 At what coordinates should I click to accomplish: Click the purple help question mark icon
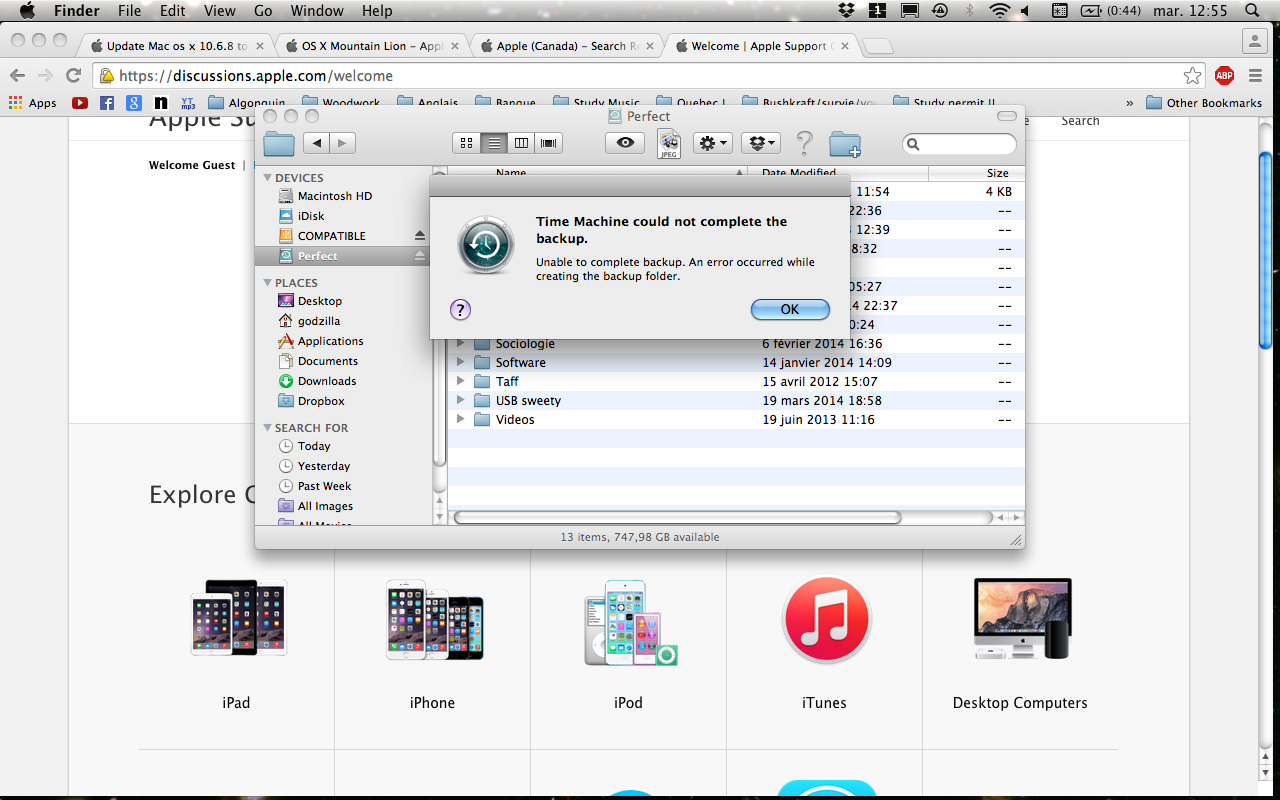[460, 309]
